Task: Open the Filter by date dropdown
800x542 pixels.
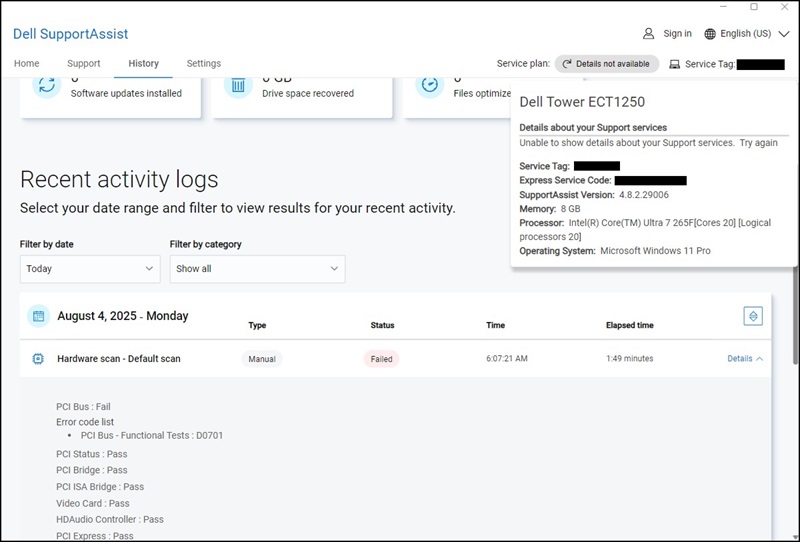Action: (89, 269)
